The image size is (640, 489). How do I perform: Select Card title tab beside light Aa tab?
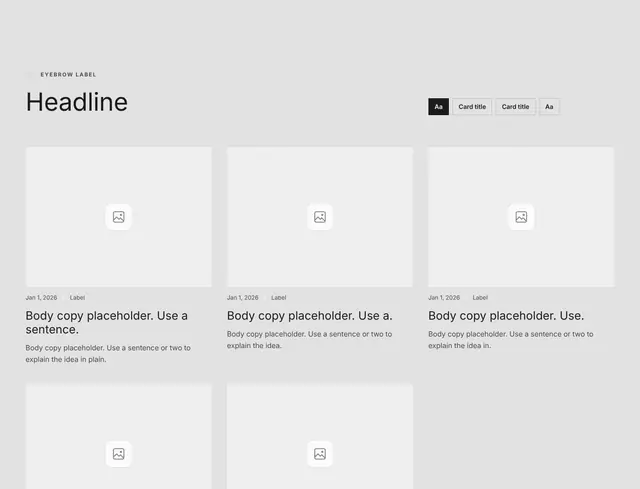(x=515, y=107)
